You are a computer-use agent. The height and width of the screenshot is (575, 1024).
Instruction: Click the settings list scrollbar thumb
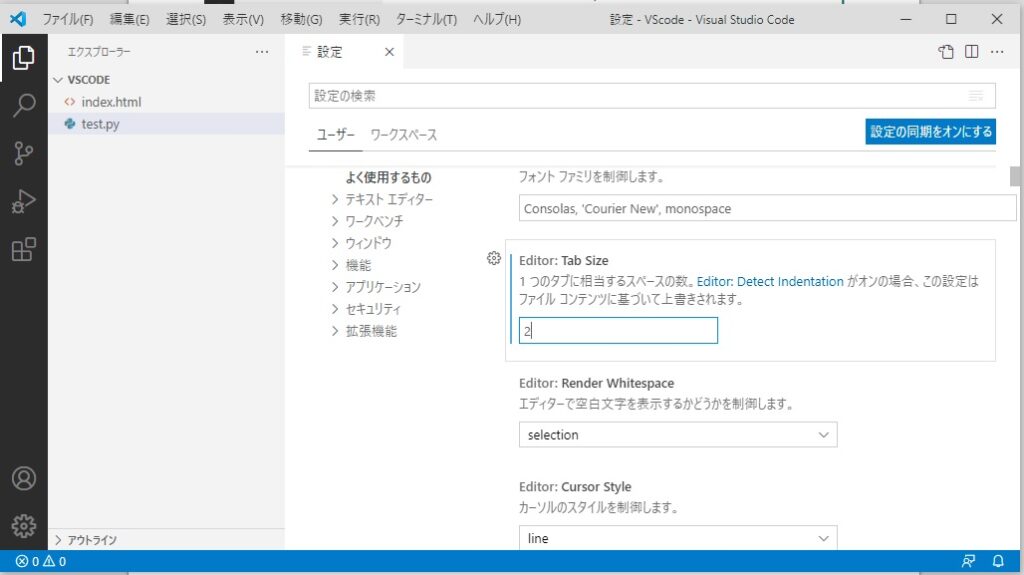[x=1015, y=176]
